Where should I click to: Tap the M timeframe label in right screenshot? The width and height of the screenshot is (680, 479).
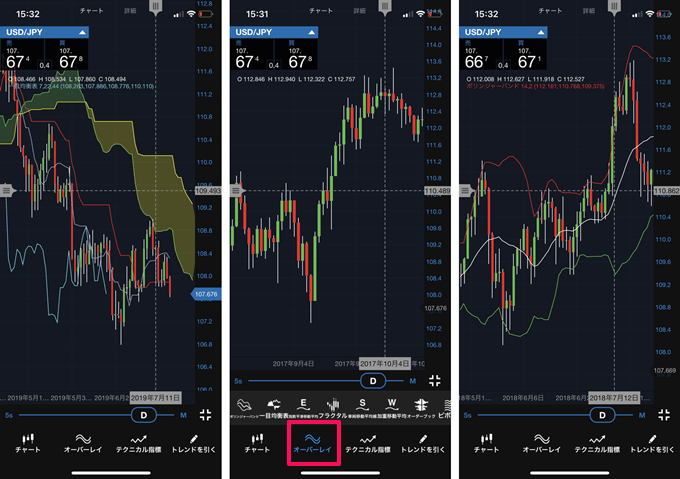coord(642,415)
